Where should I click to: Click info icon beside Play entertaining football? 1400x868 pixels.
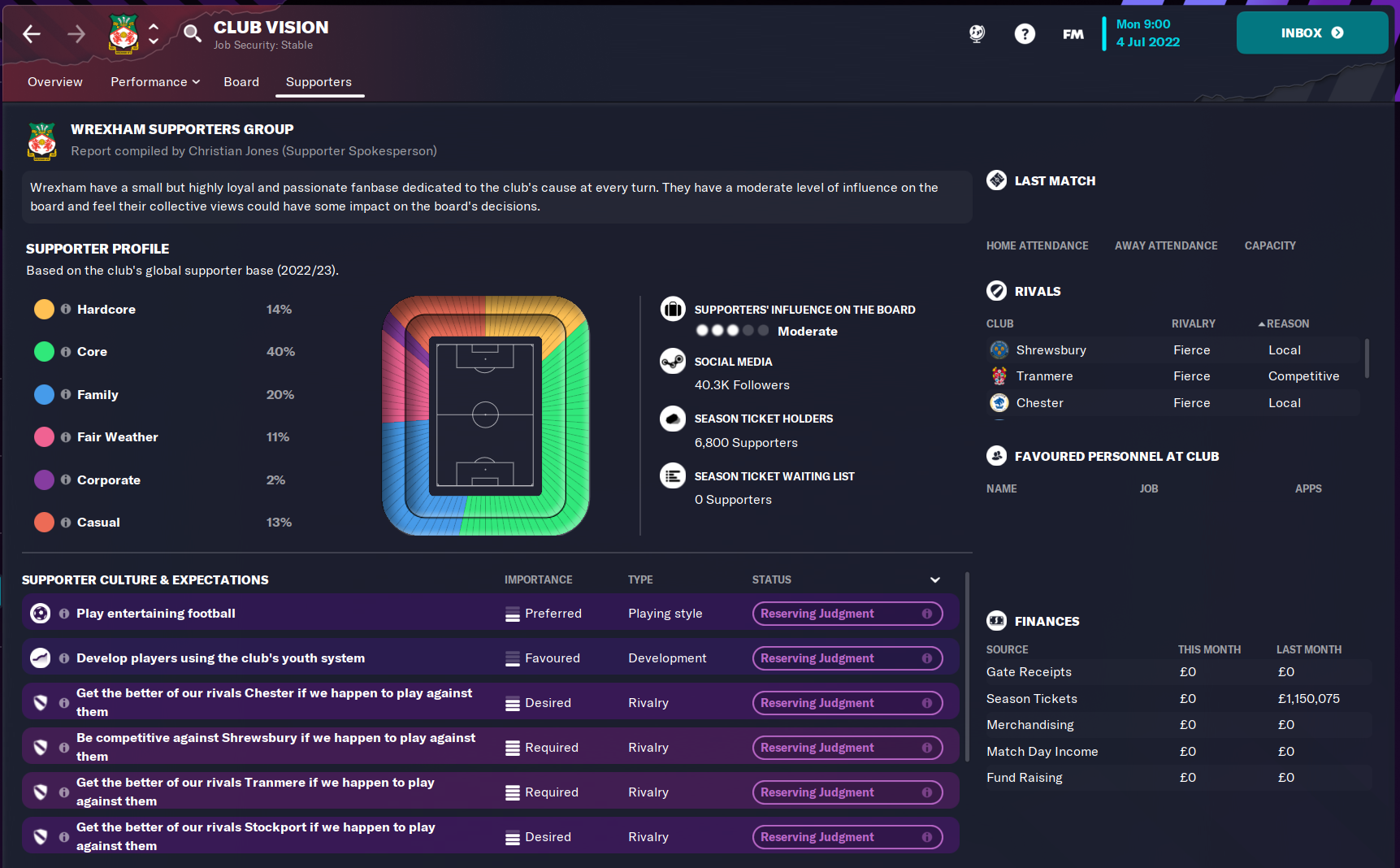[x=64, y=614]
